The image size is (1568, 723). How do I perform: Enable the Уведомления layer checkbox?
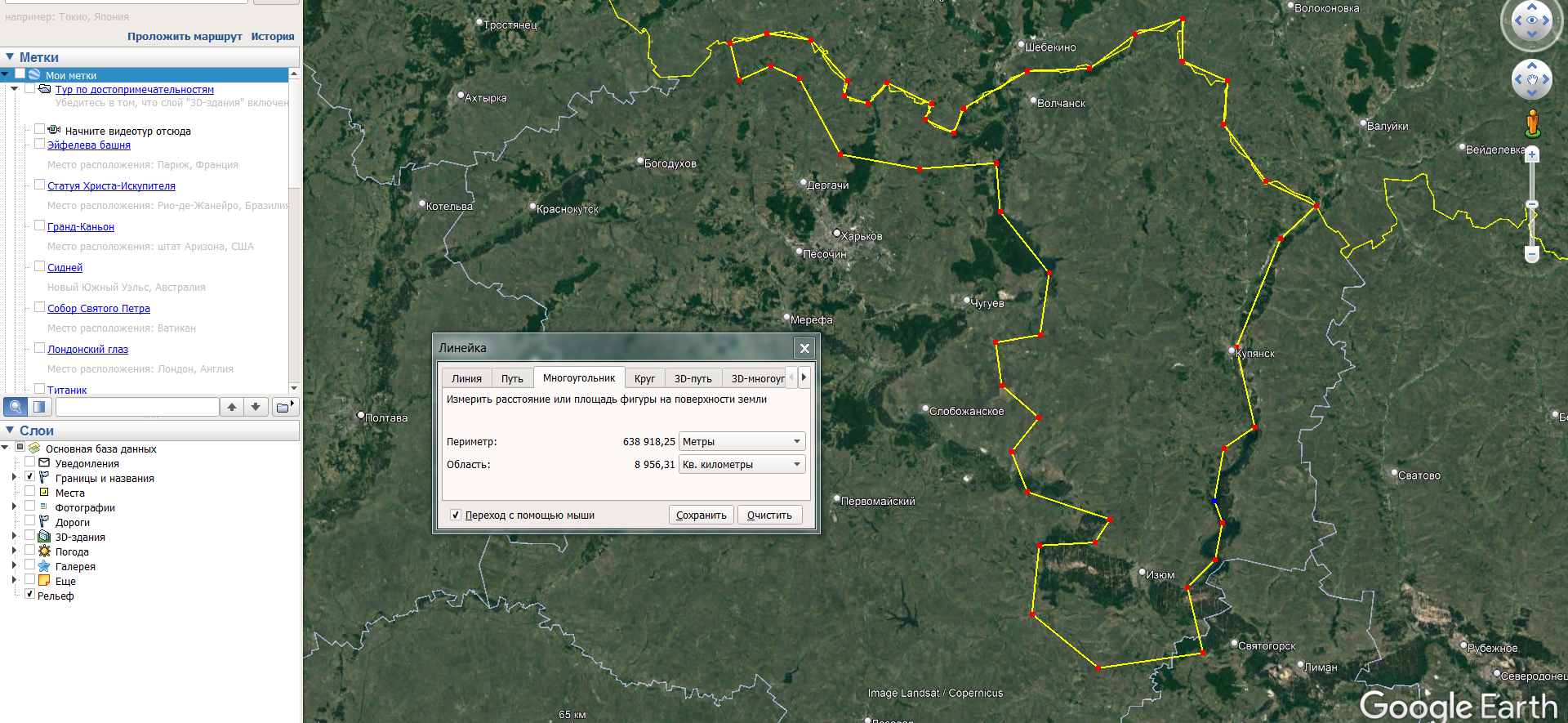(29, 462)
